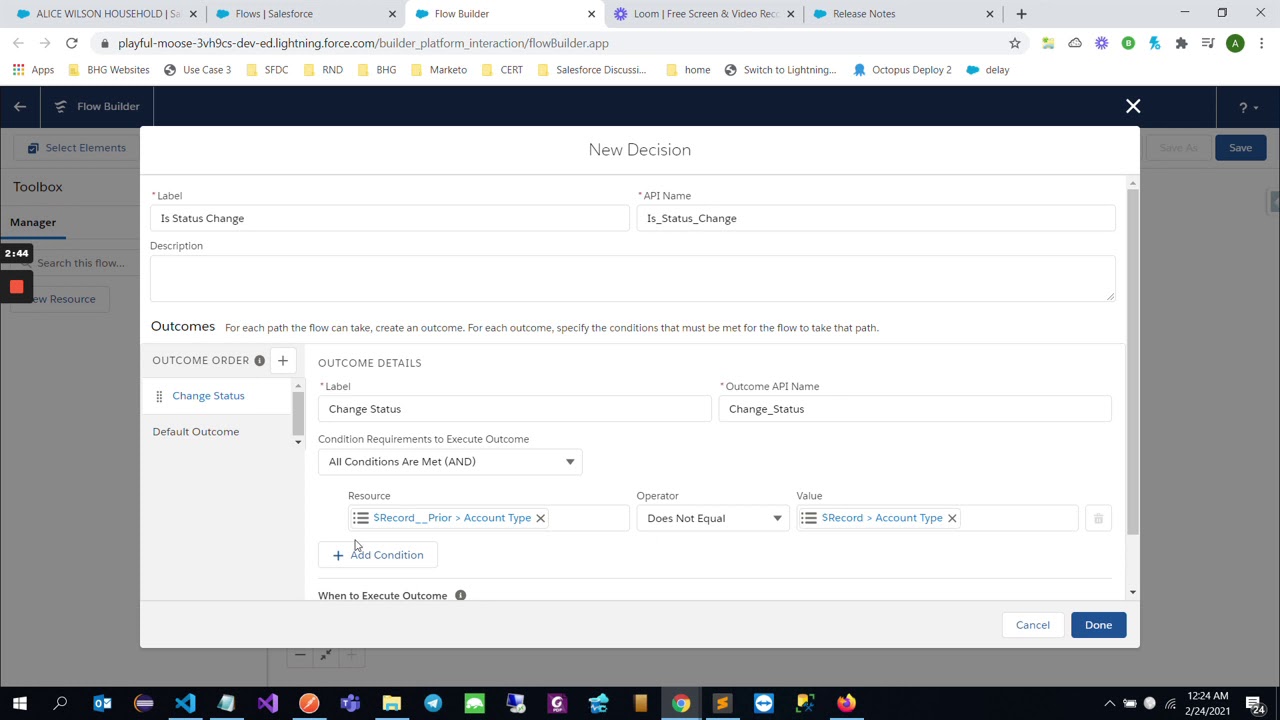Click the browser address bar
Screen dimensions: 1280x720
(550, 43)
